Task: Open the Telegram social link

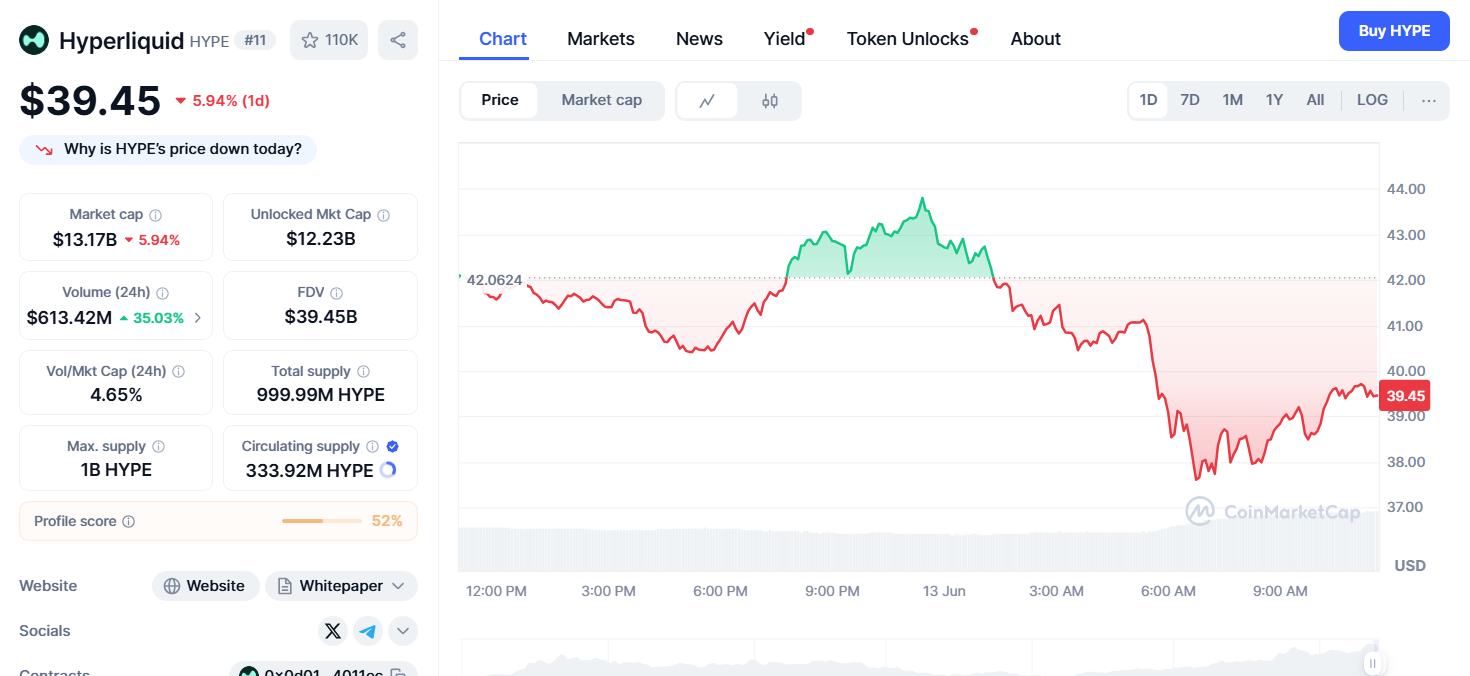Action: point(368,631)
